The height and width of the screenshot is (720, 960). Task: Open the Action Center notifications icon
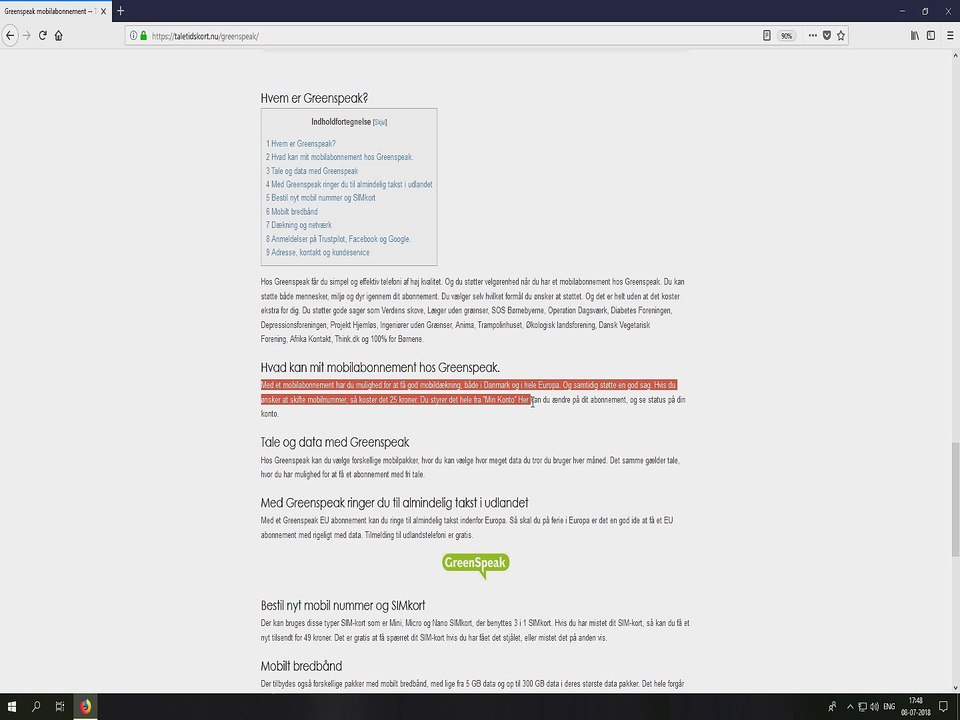click(944, 707)
